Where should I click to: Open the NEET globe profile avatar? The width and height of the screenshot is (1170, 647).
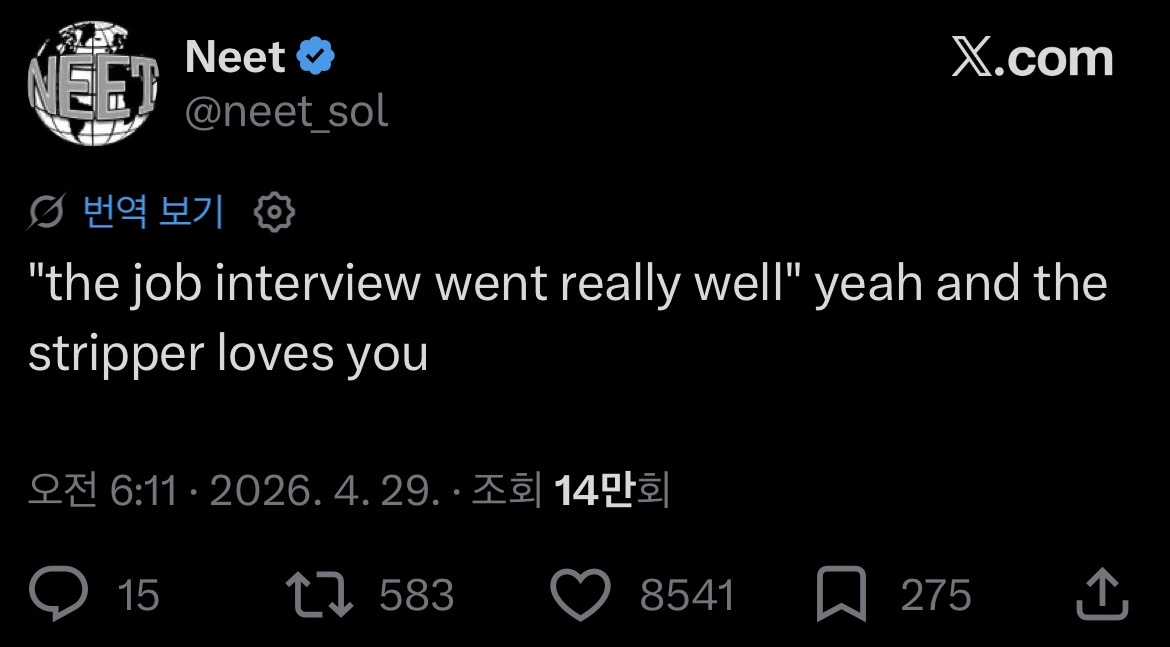[92, 90]
